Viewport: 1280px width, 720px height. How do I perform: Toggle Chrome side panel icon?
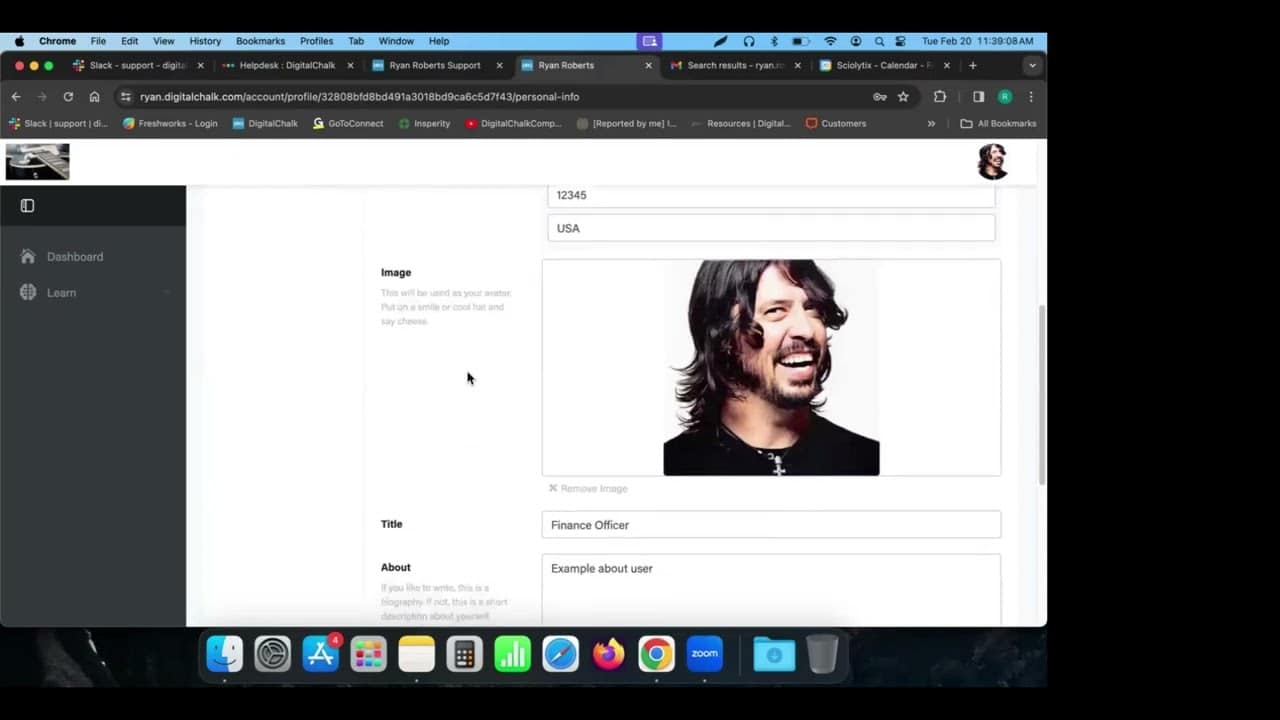tap(978, 97)
